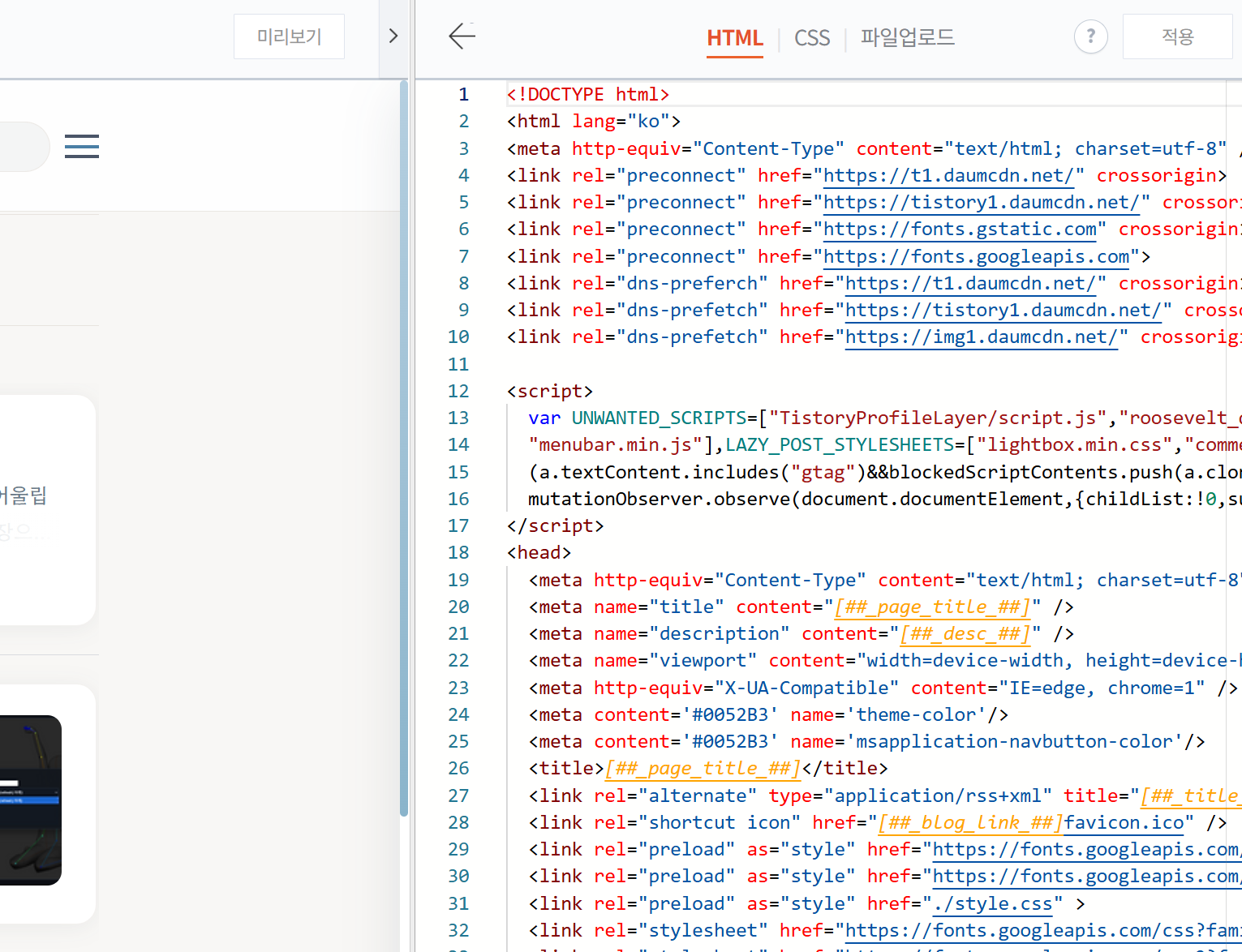This screenshot has height=952, width=1242.
Task: Click "application/rss+xml" text on line 27
Action: [938, 796]
